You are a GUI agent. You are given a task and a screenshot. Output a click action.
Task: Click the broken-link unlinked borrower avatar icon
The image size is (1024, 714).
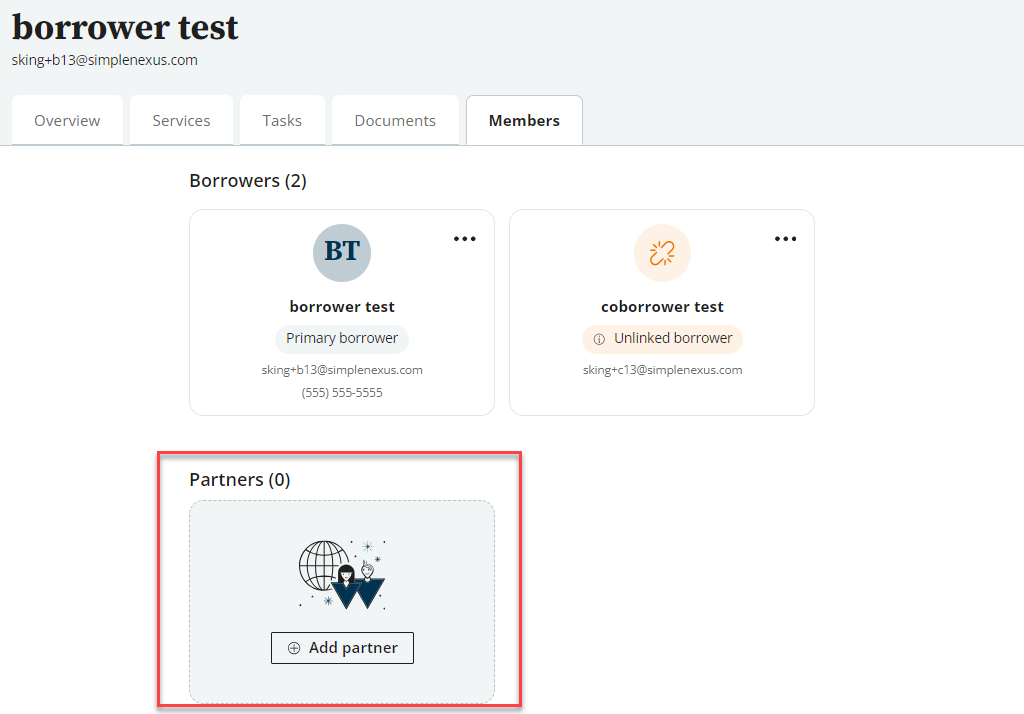(662, 252)
